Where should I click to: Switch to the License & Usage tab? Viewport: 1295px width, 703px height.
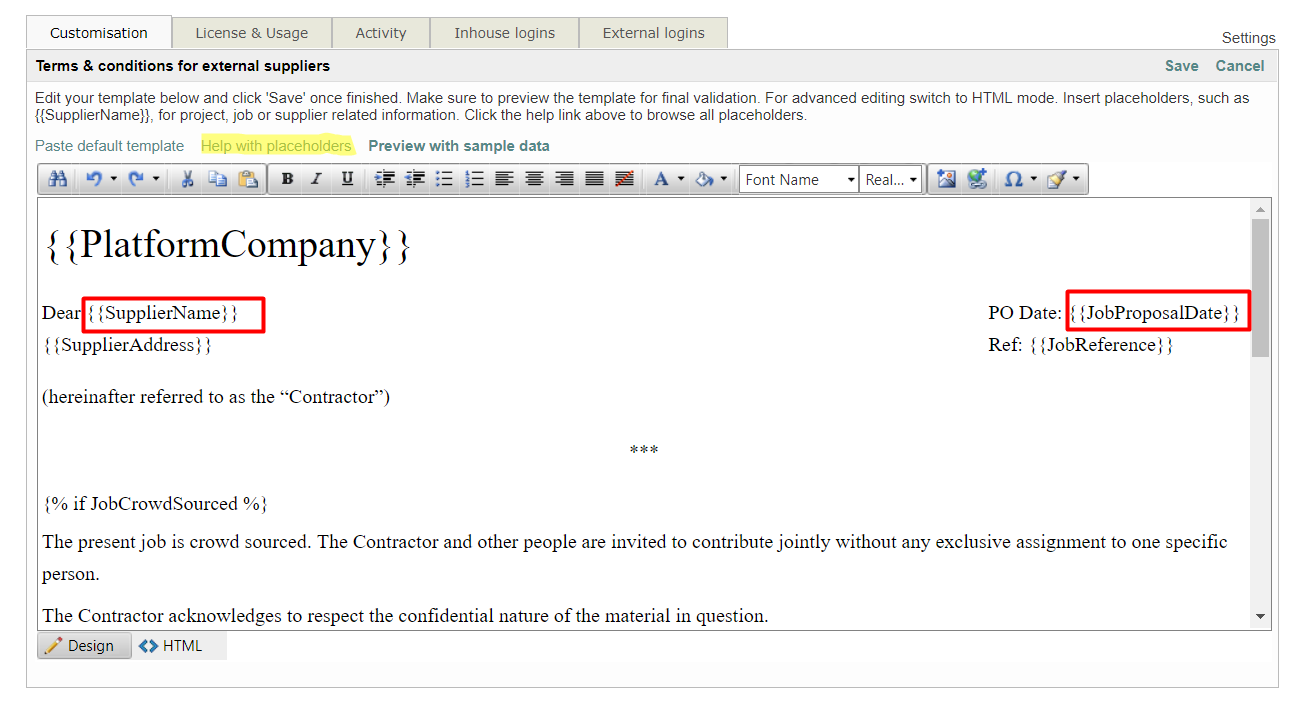251,33
